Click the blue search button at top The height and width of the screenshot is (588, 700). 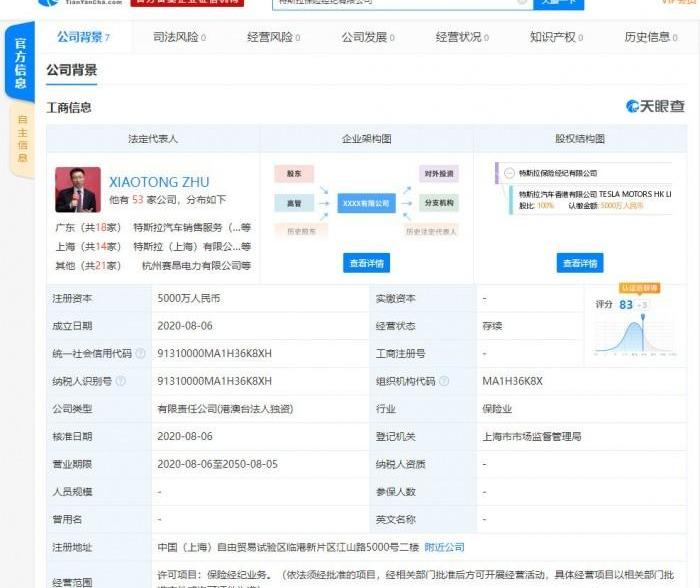(558, 3)
